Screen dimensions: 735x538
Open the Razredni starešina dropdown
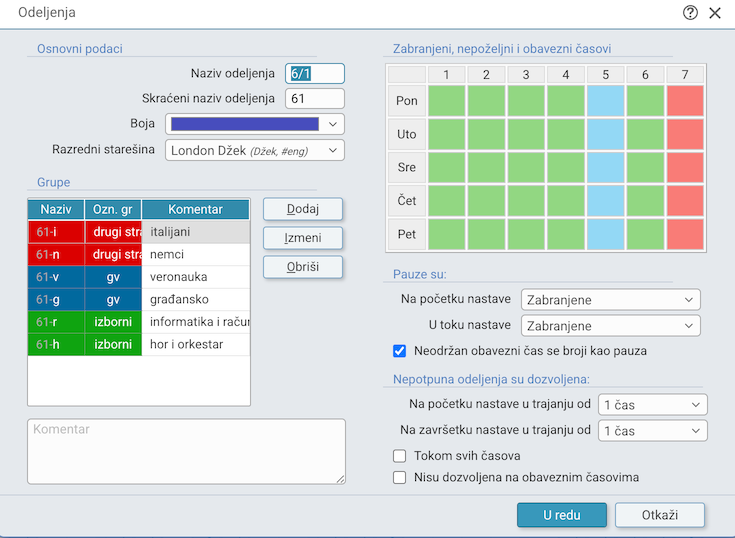[255, 150]
